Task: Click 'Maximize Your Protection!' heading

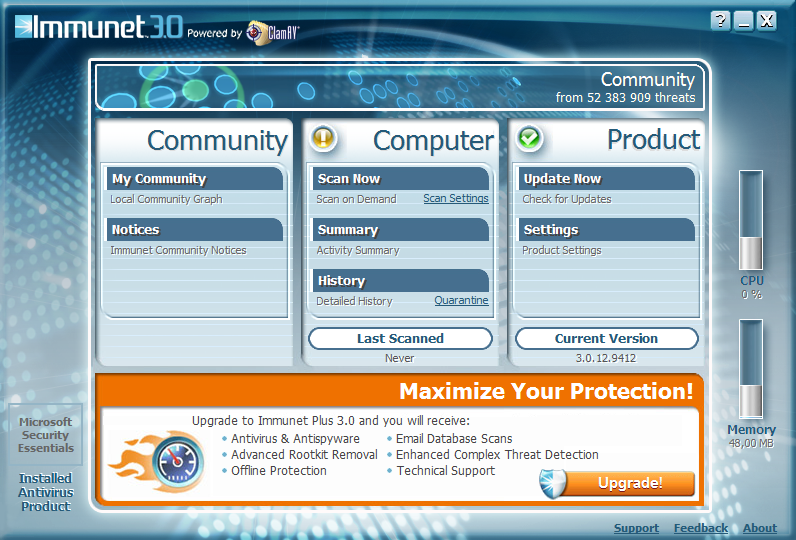Action: (546, 391)
